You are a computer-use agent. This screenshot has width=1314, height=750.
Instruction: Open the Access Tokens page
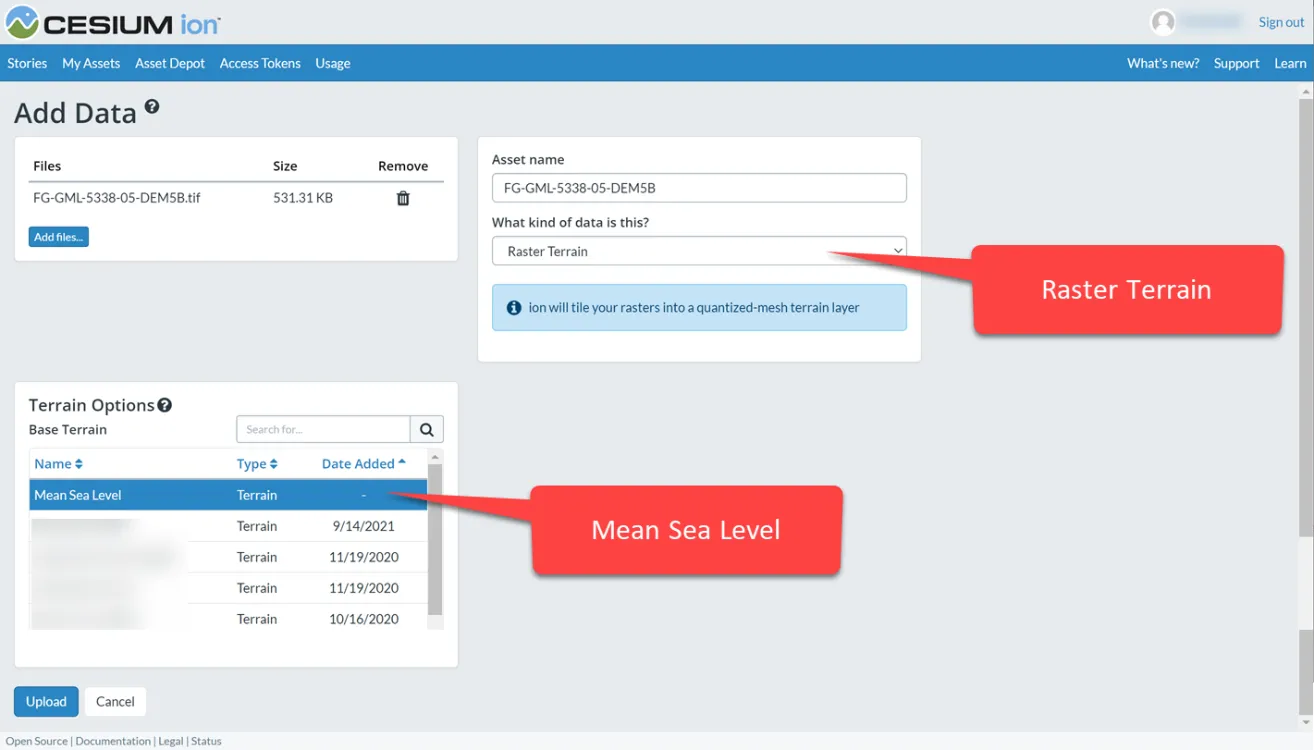click(x=260, y=63)
